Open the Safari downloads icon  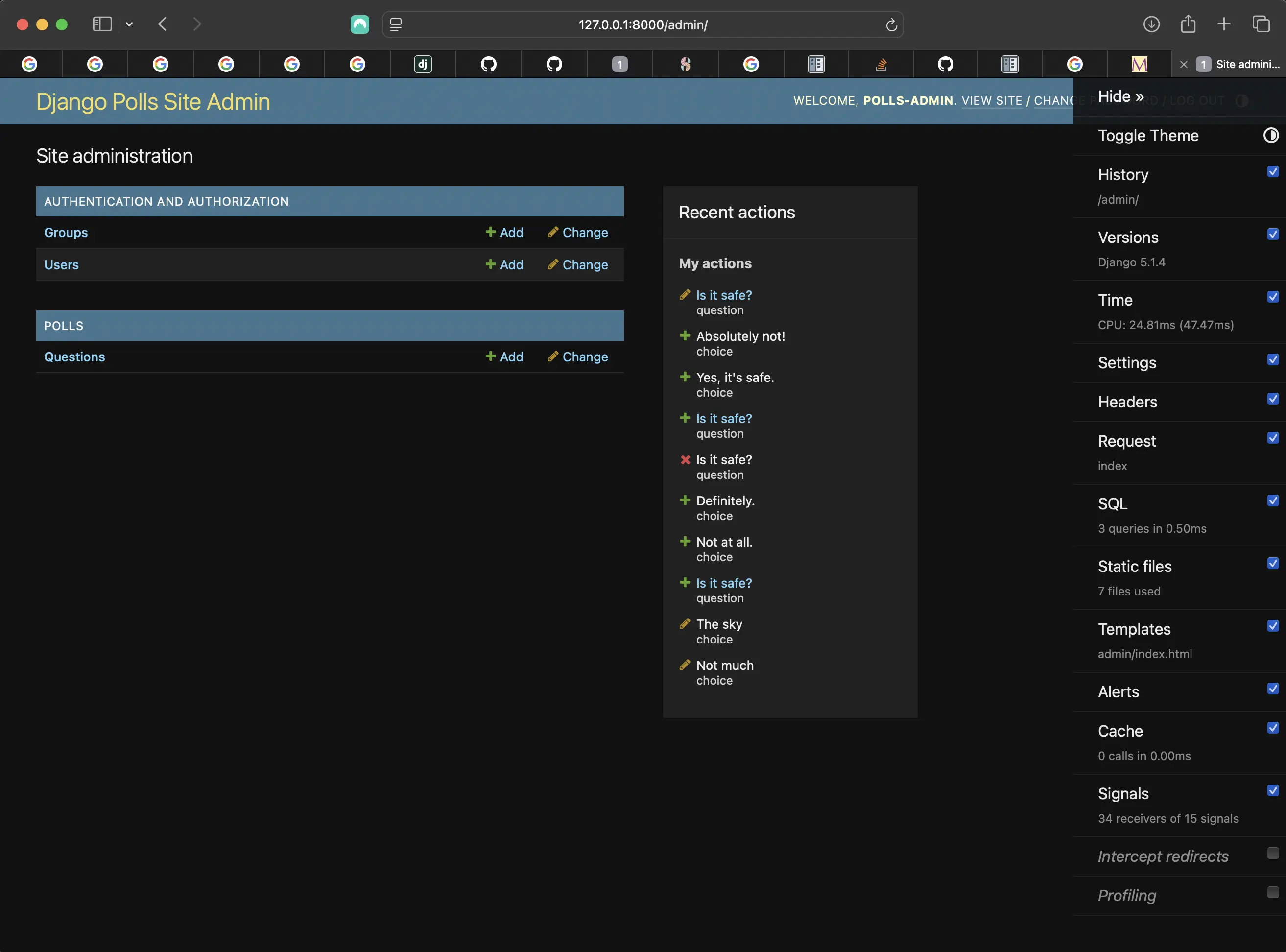[x=1151, y=24]
